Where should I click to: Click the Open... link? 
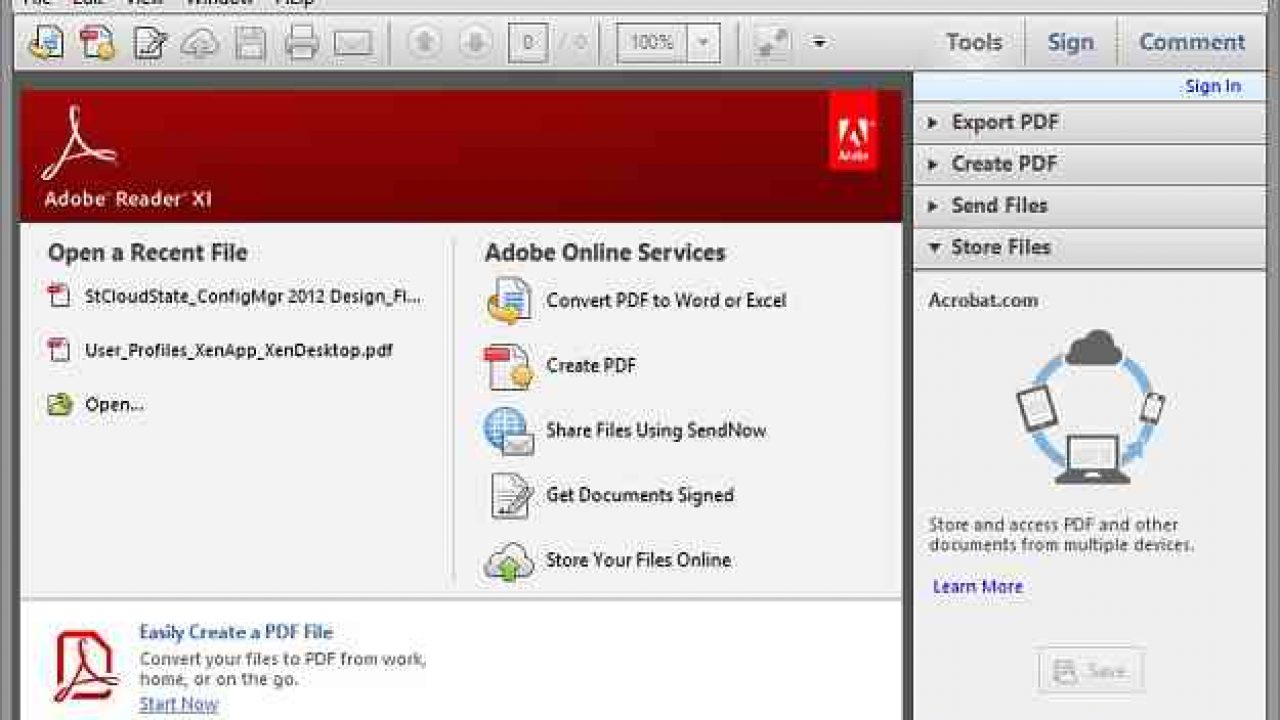(115, 405)
